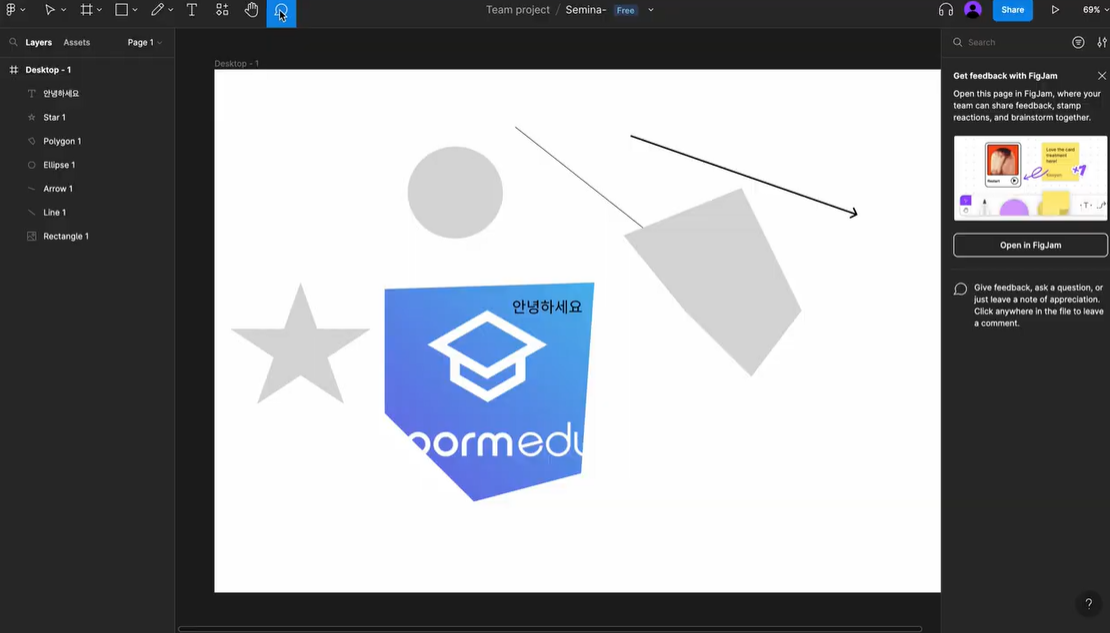Open the comment filter icon
This screenshot has width=1110, height=633.
click(1078, 42)
